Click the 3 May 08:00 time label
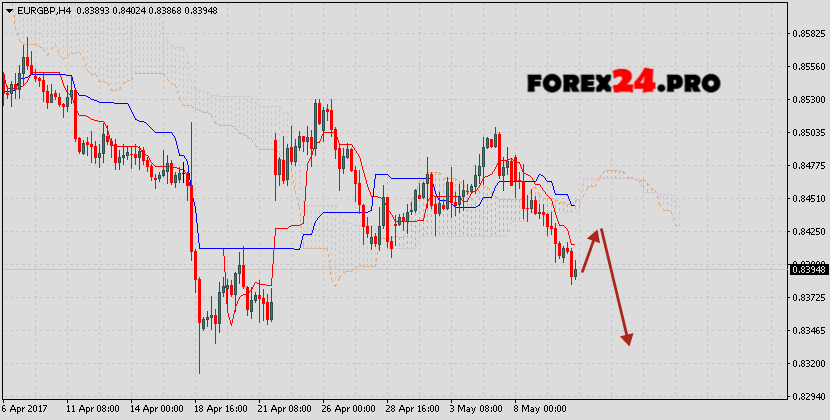This screenshot has width=830, height=420. 476,410
